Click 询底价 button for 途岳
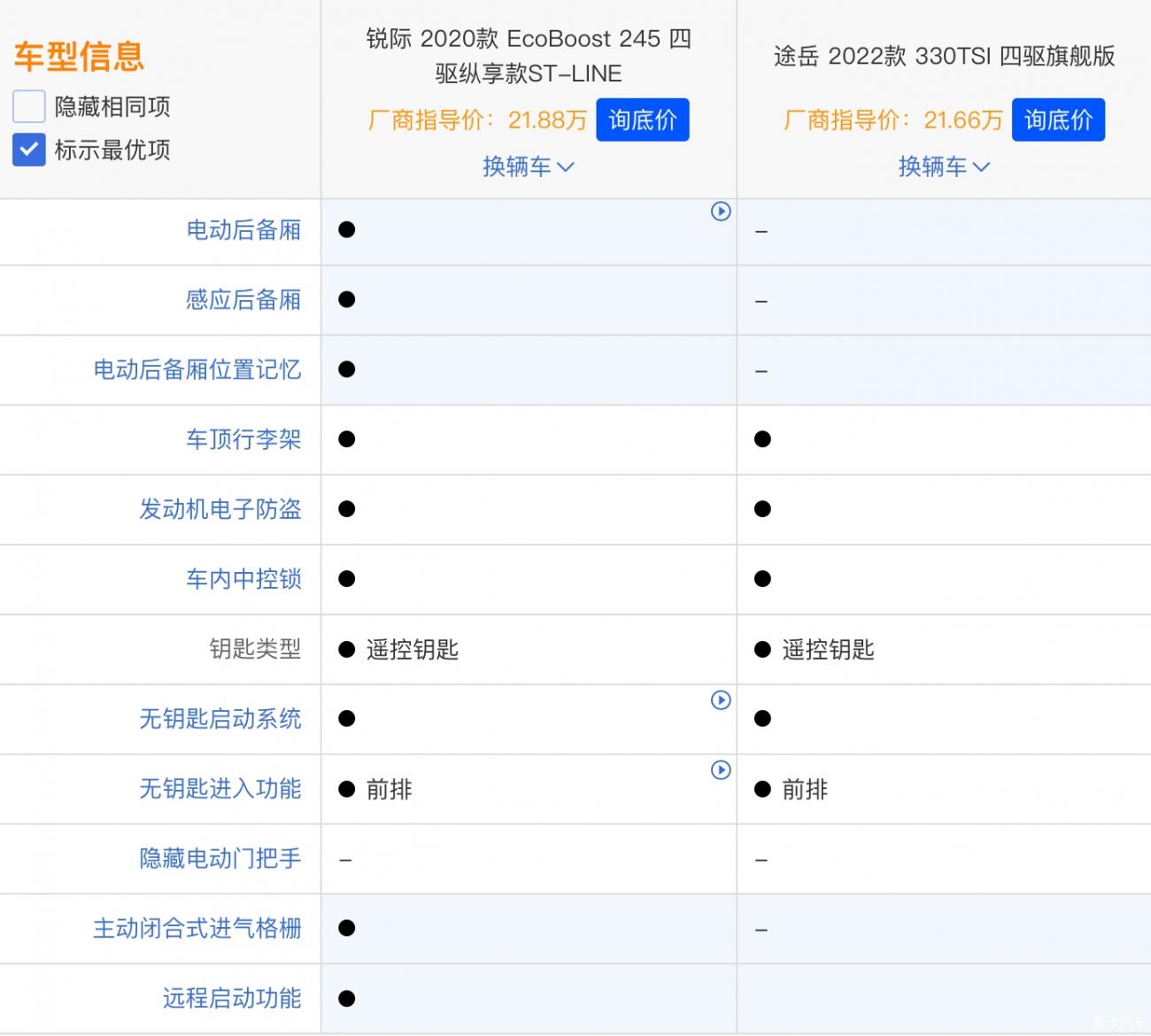 click(1058, 120)
